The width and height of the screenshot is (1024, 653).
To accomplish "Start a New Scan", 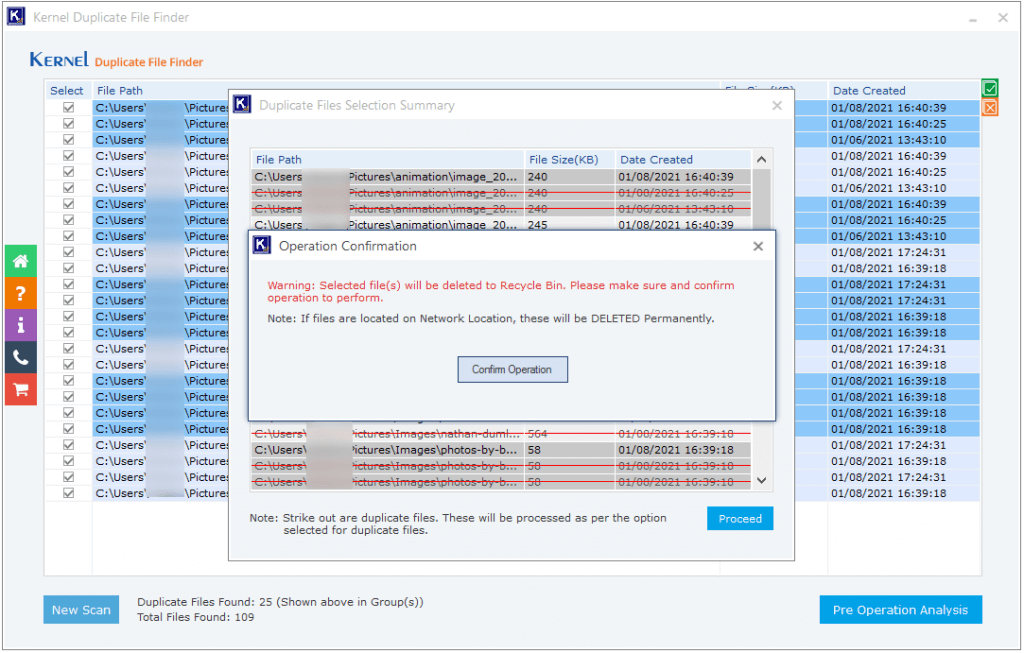I will pyautogui.click(x=81, y=610).
